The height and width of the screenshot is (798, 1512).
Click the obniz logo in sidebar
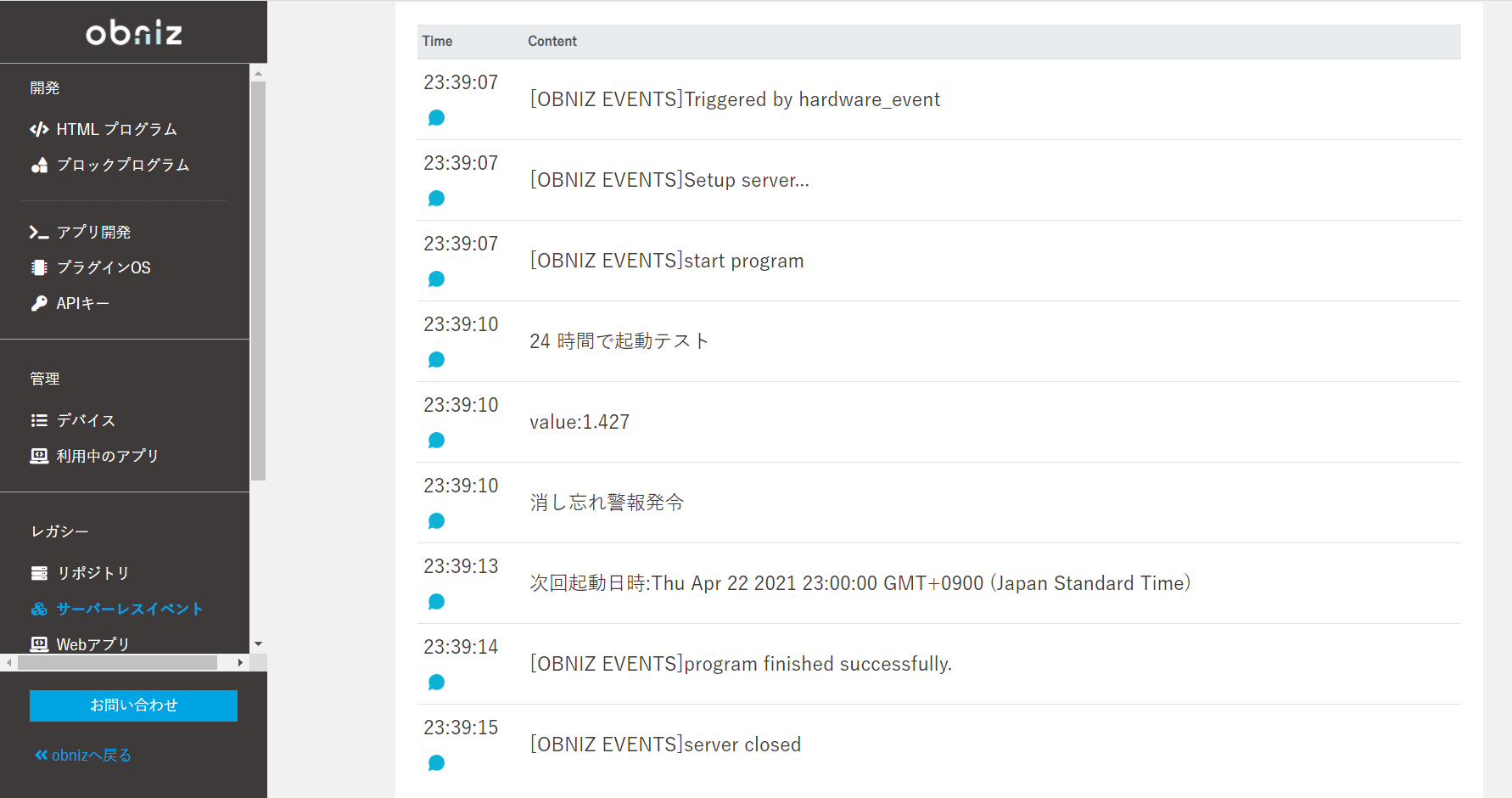[133, 33]
